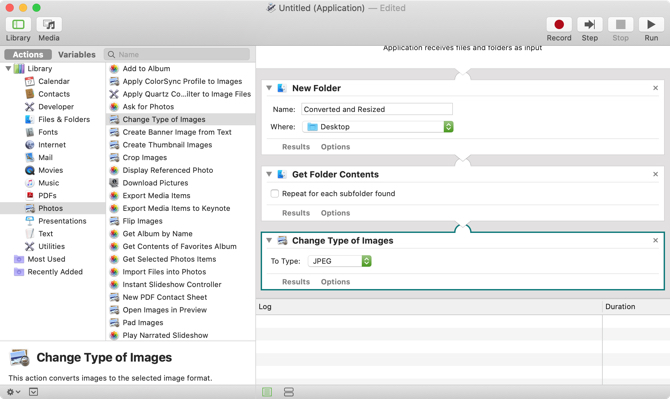Click the folder Name text field
The height and width of the screenshot is (399, 670).
click(x=377, y=109)
